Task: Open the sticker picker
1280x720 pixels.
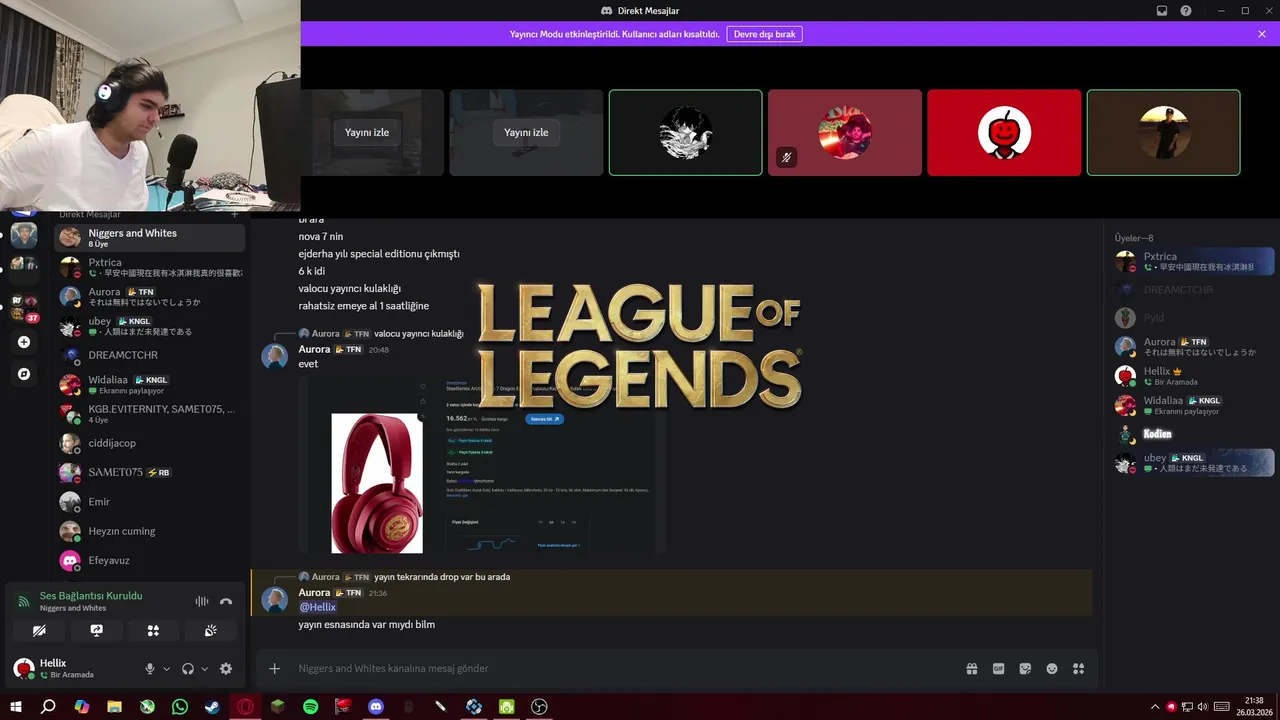Action: [x=1025, y=669]
